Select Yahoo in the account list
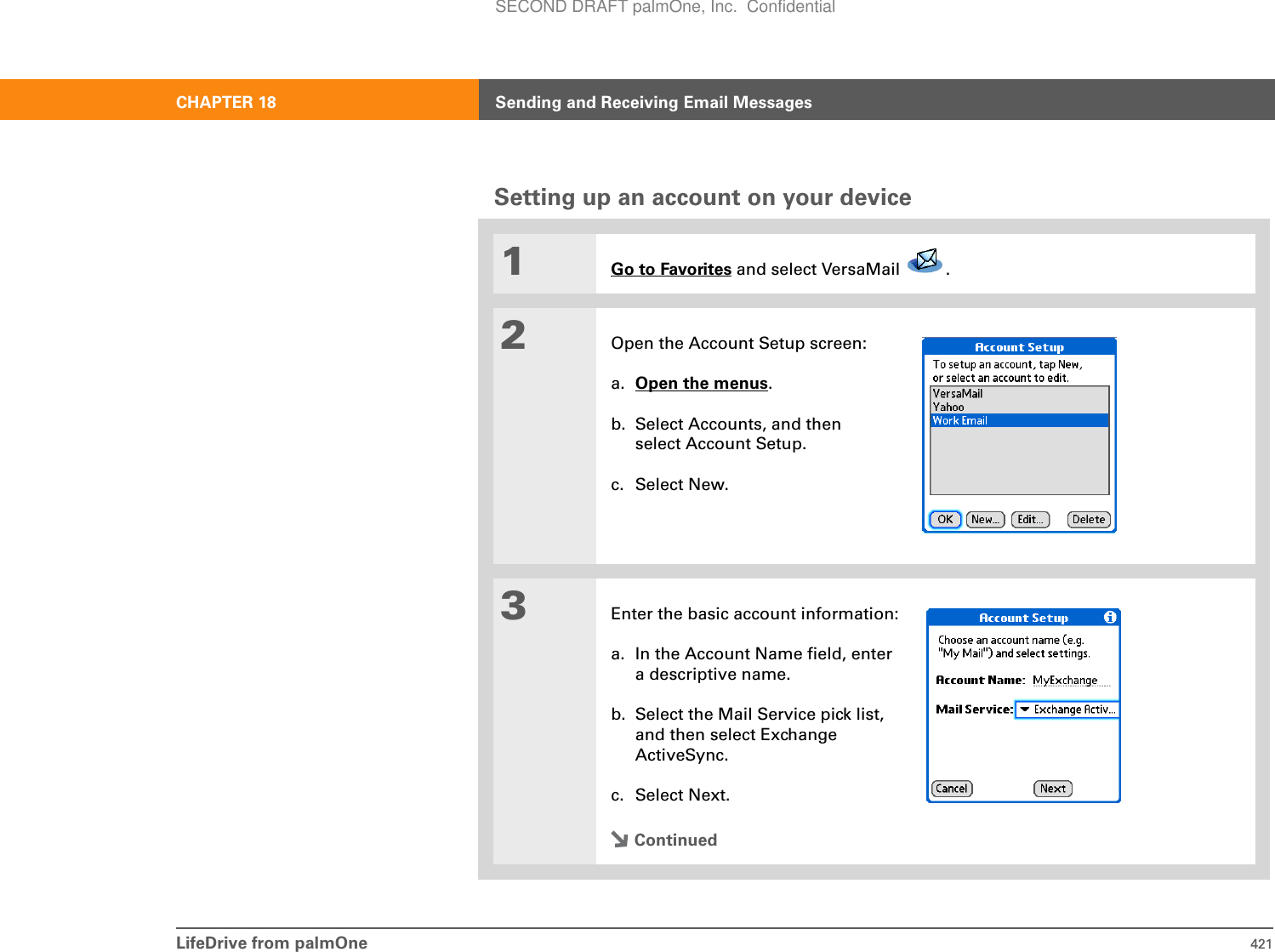The height and width of the screenshot is (952, 1275). [1019, 407]
